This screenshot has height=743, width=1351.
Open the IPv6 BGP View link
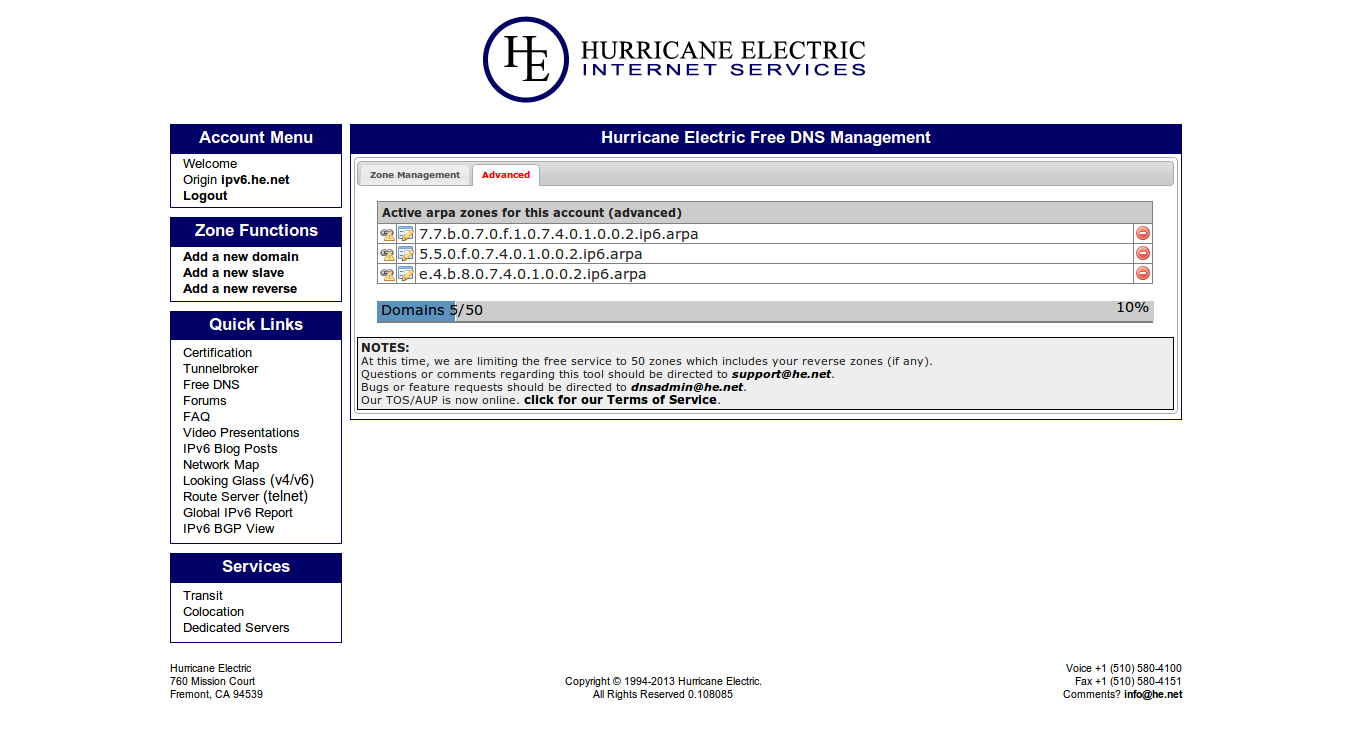(x=229, y=529)
